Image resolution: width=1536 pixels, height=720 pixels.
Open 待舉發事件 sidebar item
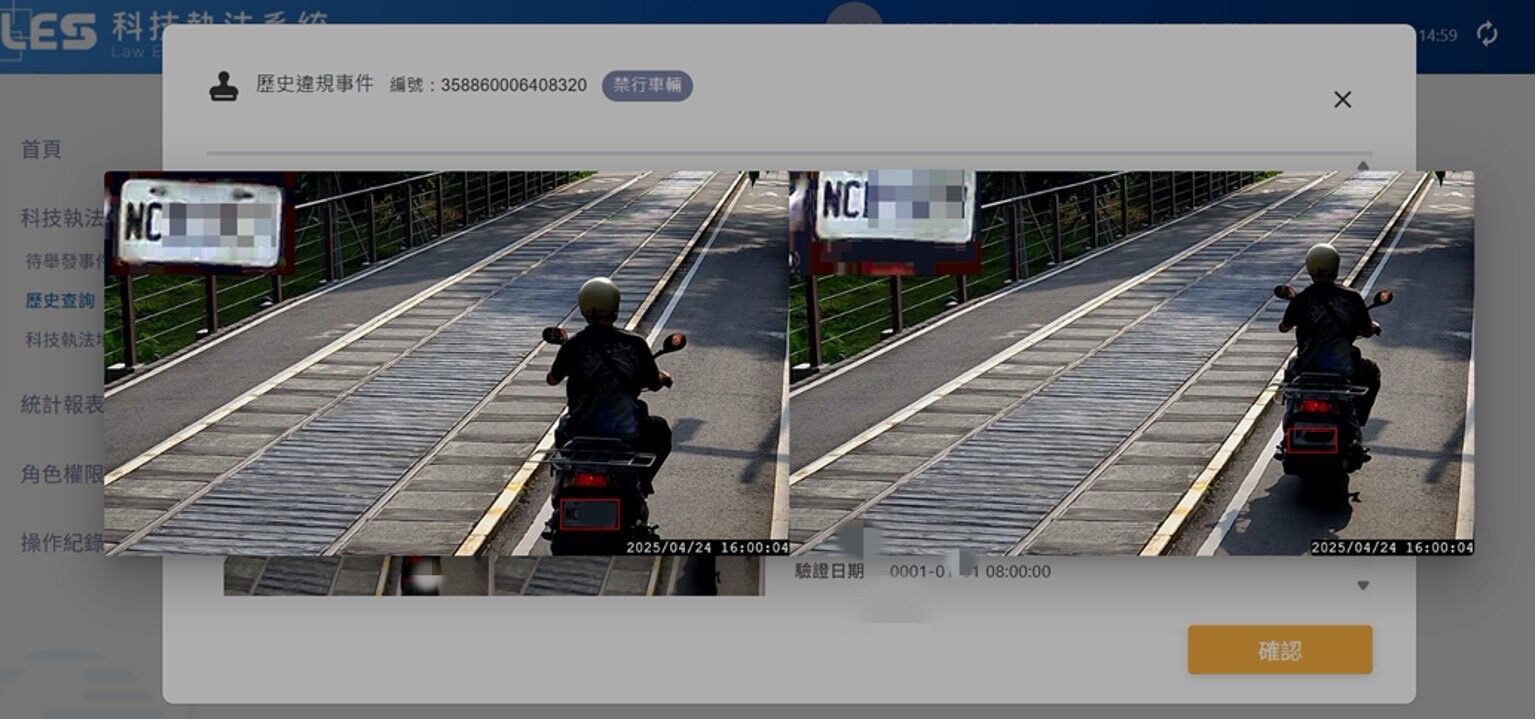64,262
